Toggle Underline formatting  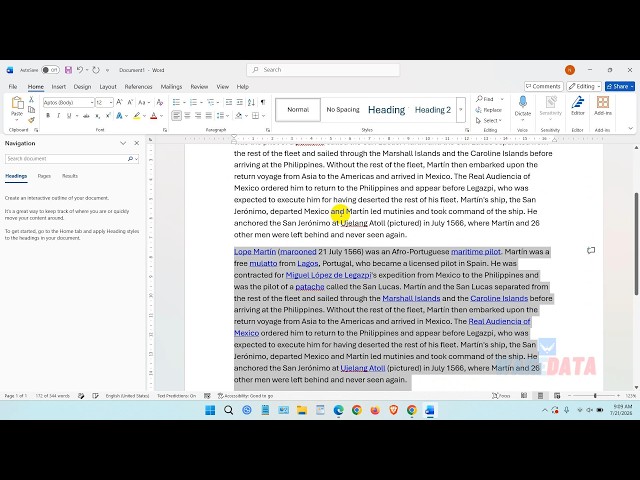[x=69, y=116]
